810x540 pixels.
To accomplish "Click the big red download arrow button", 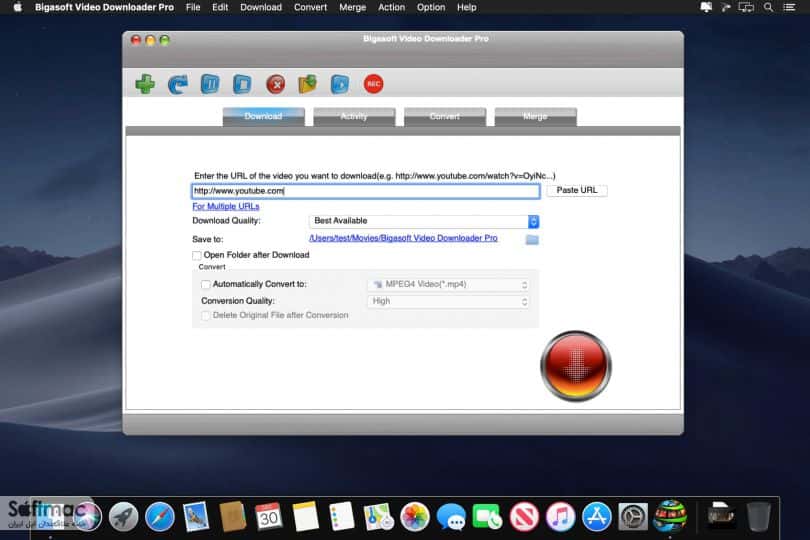I will tap(575, 366).
